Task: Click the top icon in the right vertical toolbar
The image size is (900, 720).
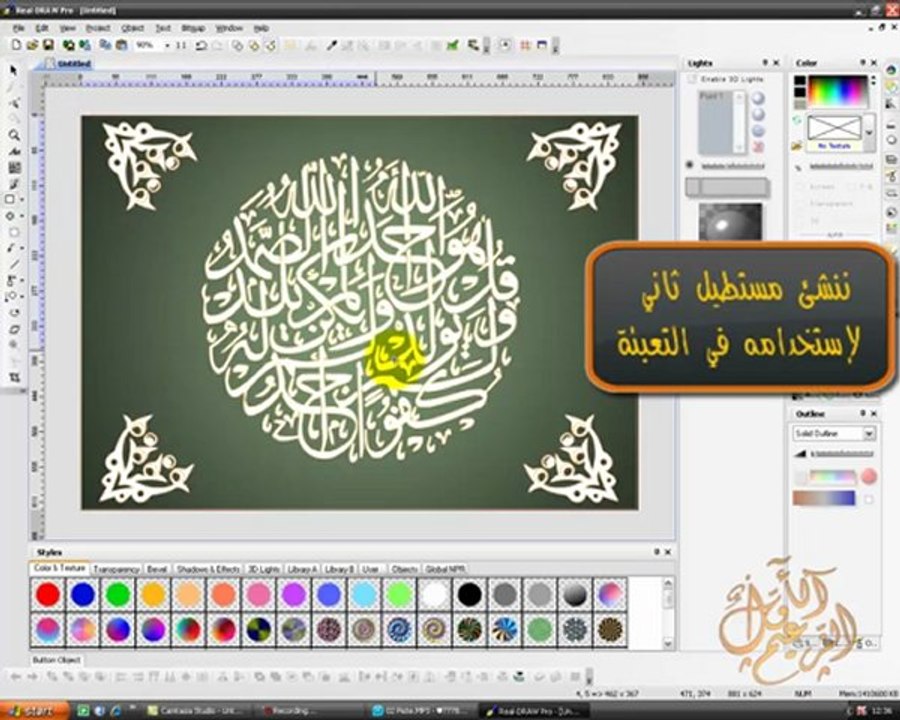Action: pyautogui.click(x=891, y=70)
